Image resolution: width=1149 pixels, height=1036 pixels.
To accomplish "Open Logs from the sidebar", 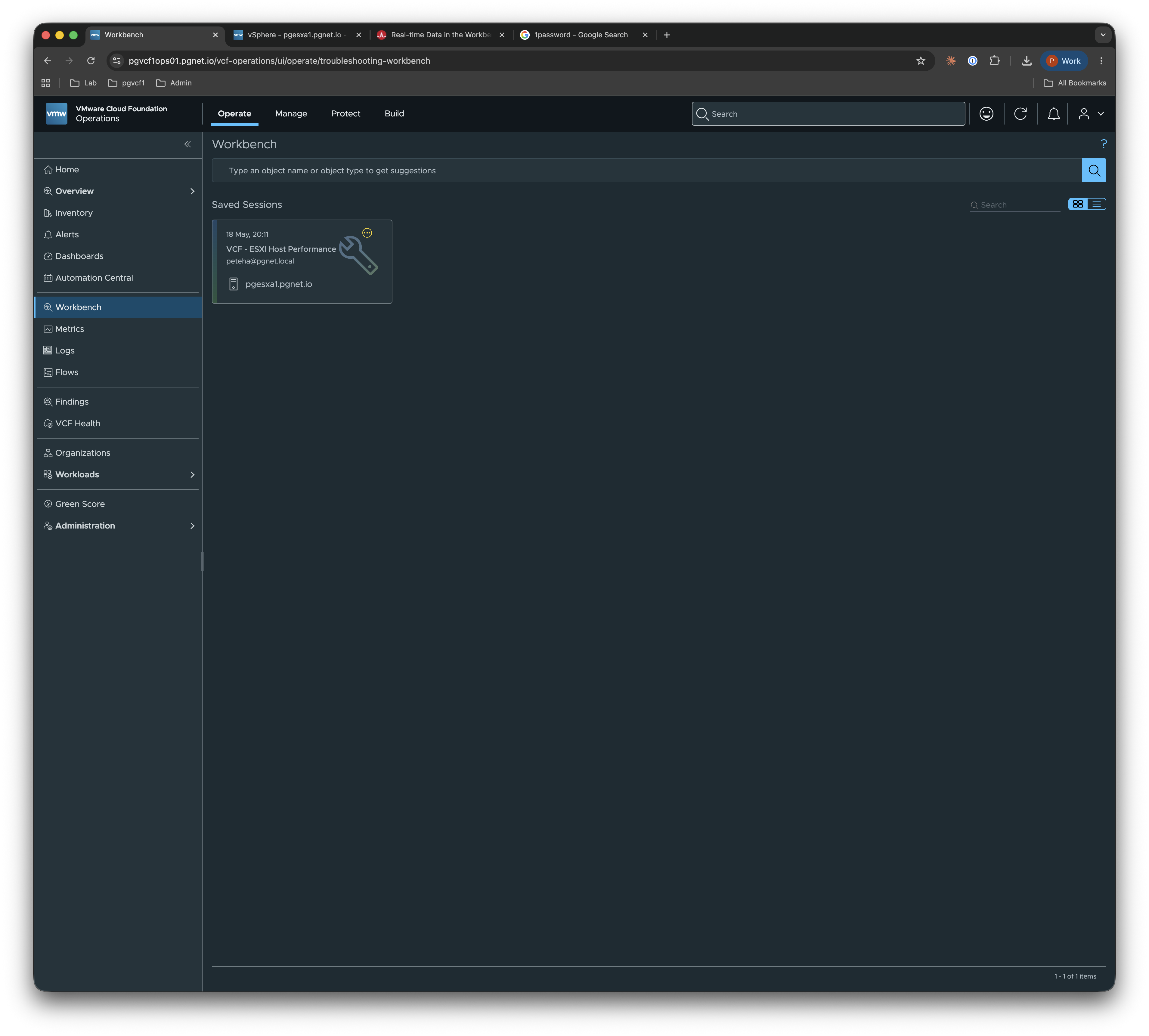I will (64, 351).
